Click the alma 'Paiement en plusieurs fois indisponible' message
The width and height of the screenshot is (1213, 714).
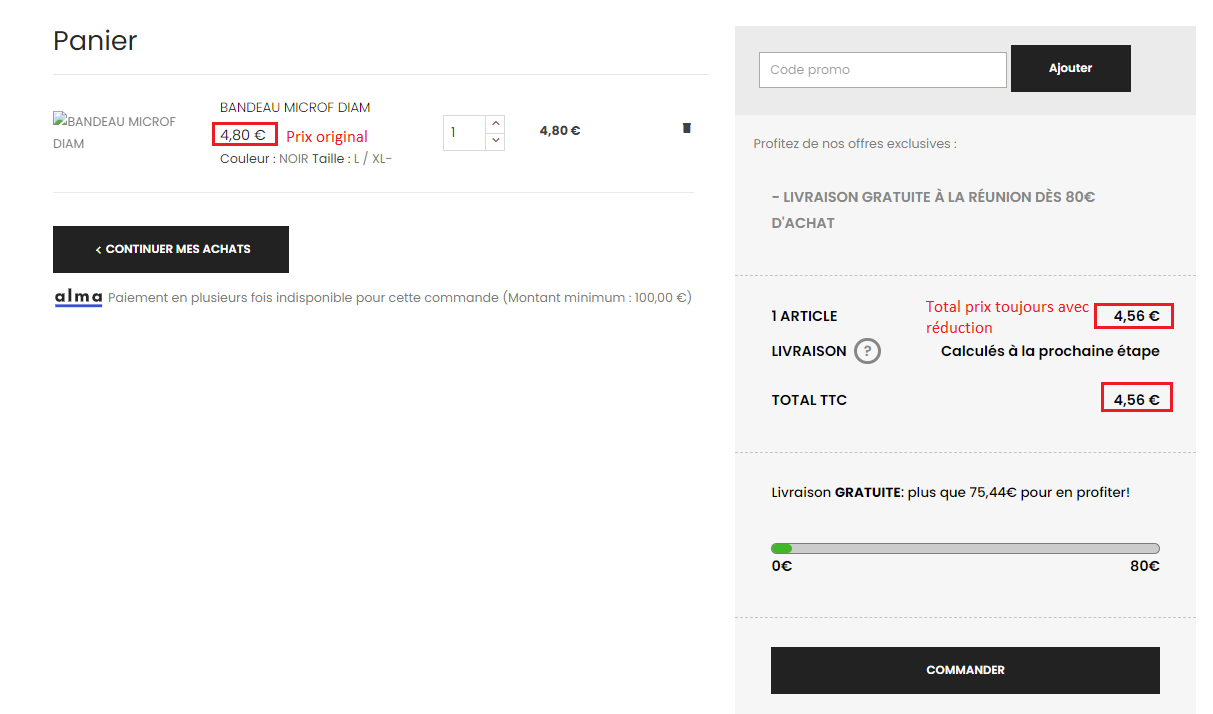[400, 297]
